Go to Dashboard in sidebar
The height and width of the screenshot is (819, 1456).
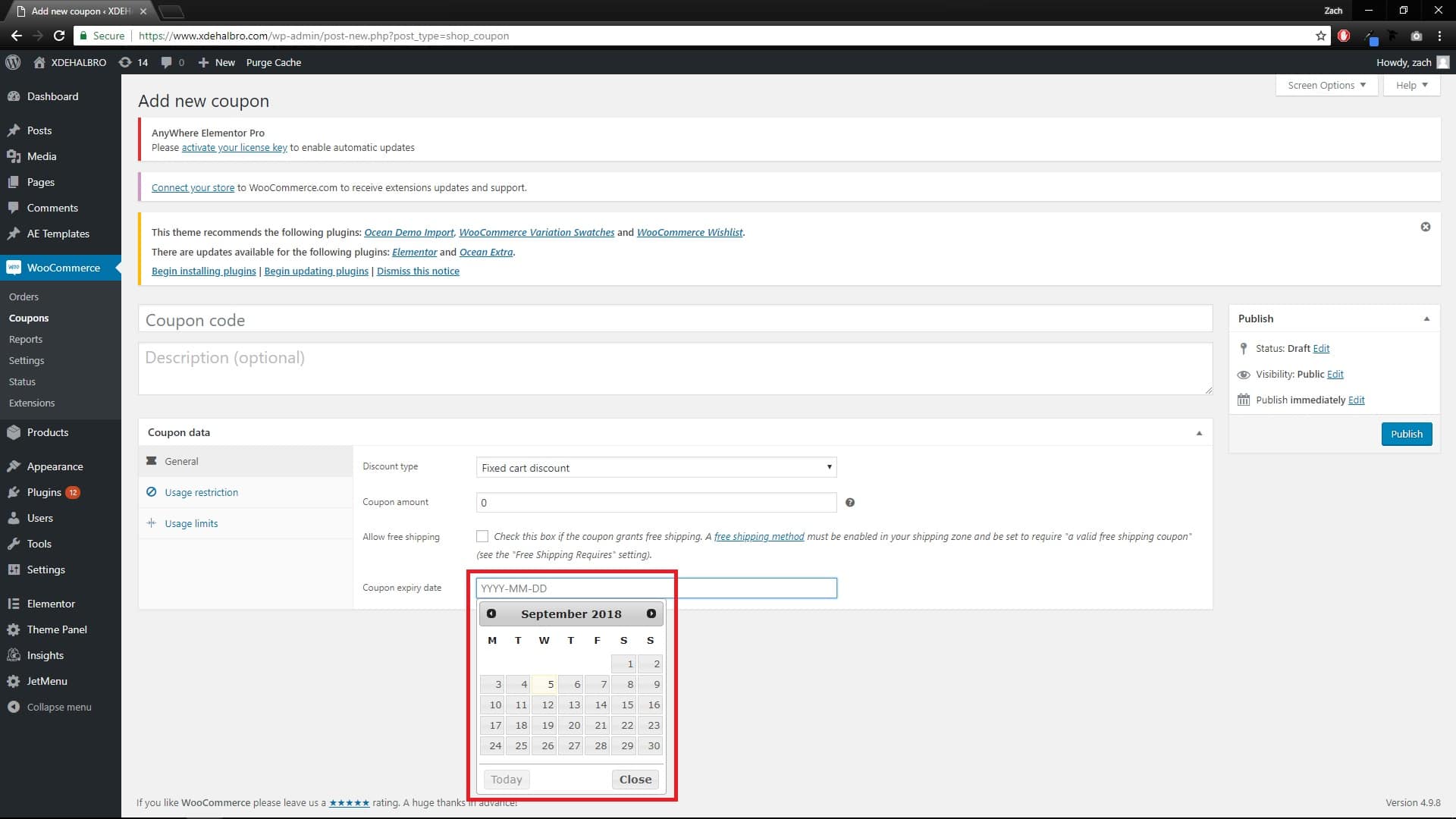coord(61,96)
